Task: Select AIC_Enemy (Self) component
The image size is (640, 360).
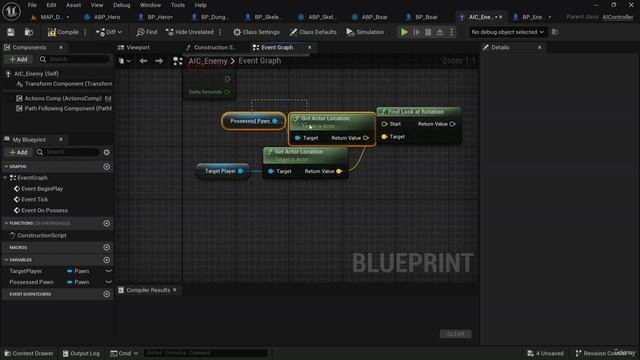Action: point(36,74)
